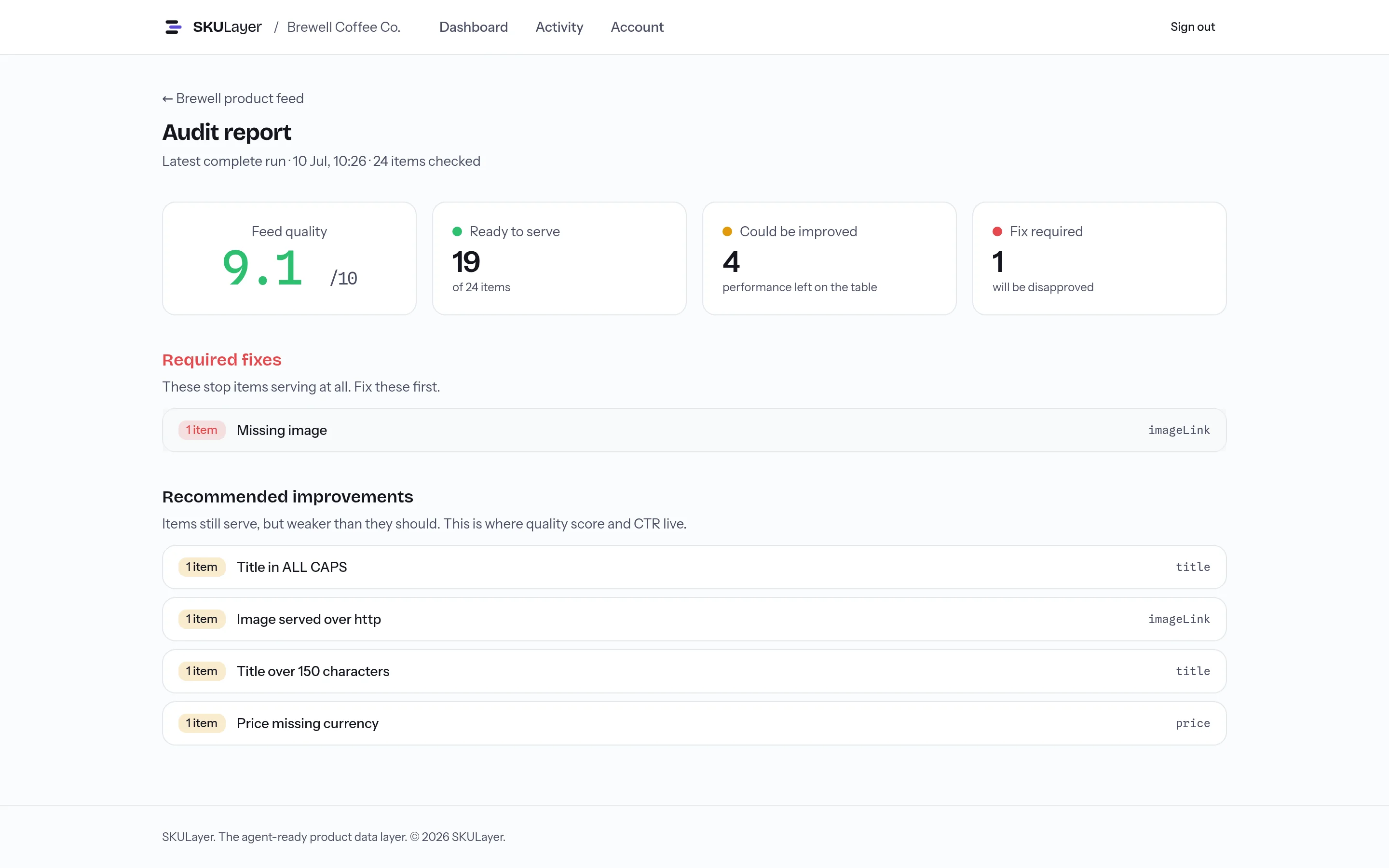Click the SKULayer logo icon
This screenshot has height=868, width=1389.
[173, 27]
